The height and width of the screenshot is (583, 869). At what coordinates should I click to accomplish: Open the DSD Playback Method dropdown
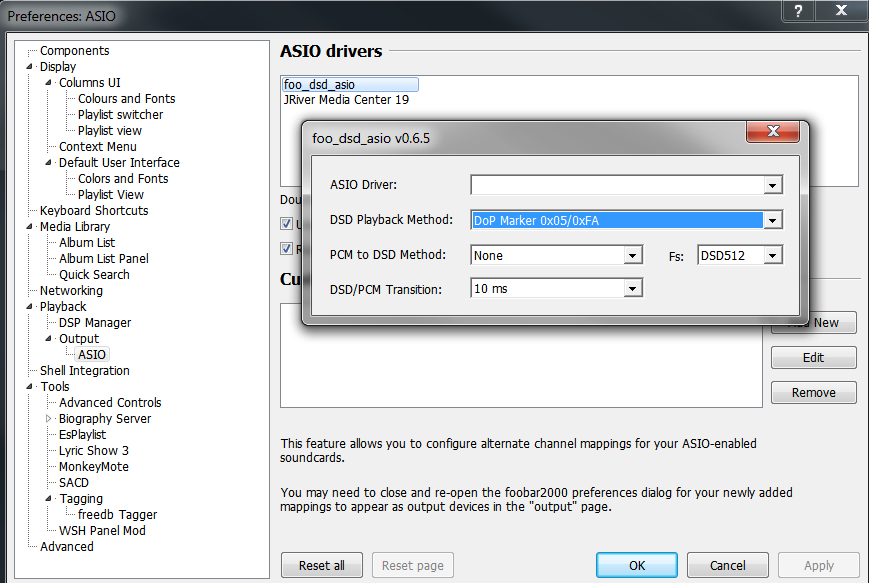772,221
